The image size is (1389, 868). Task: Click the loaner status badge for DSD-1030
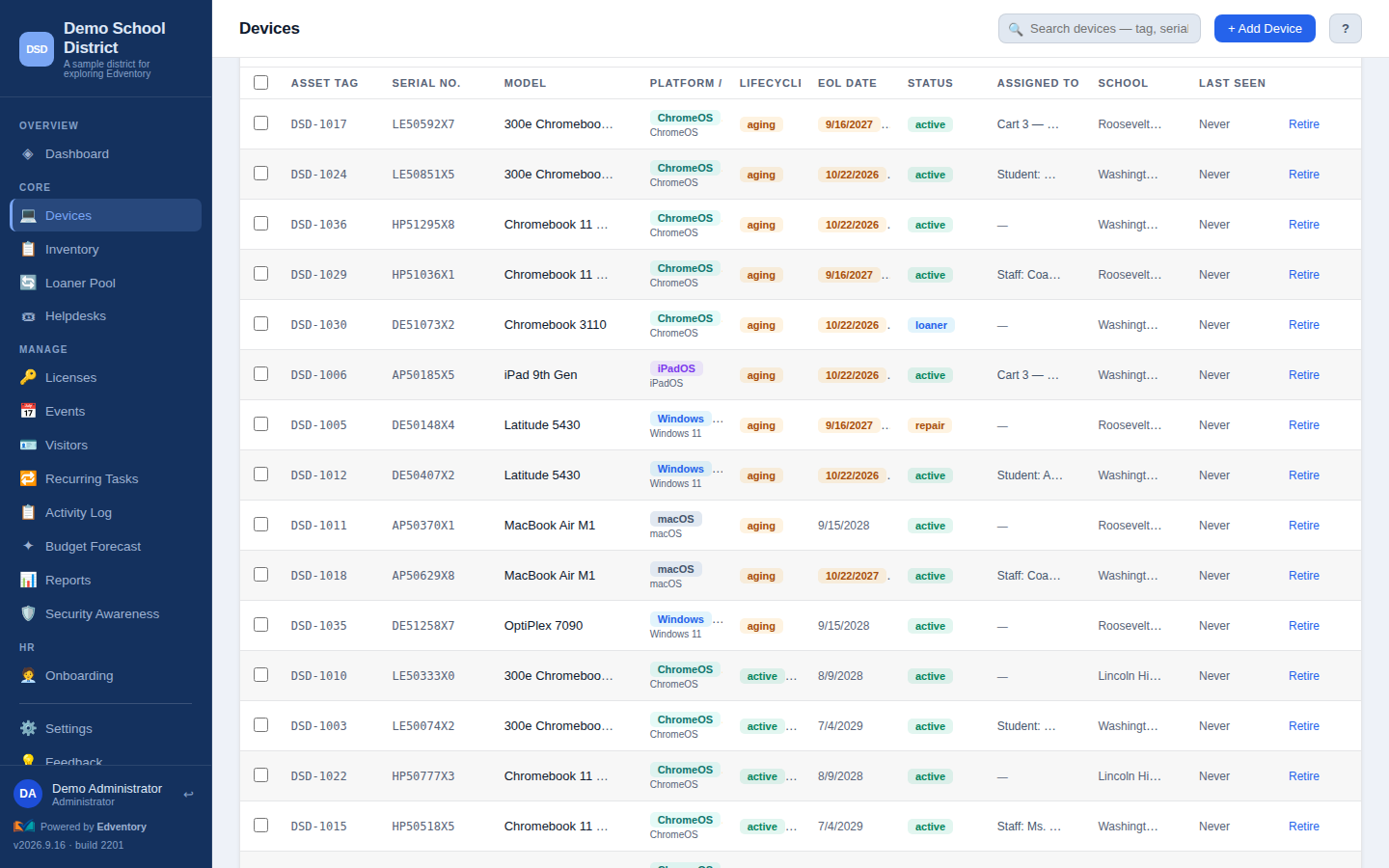tap(931, 325)
